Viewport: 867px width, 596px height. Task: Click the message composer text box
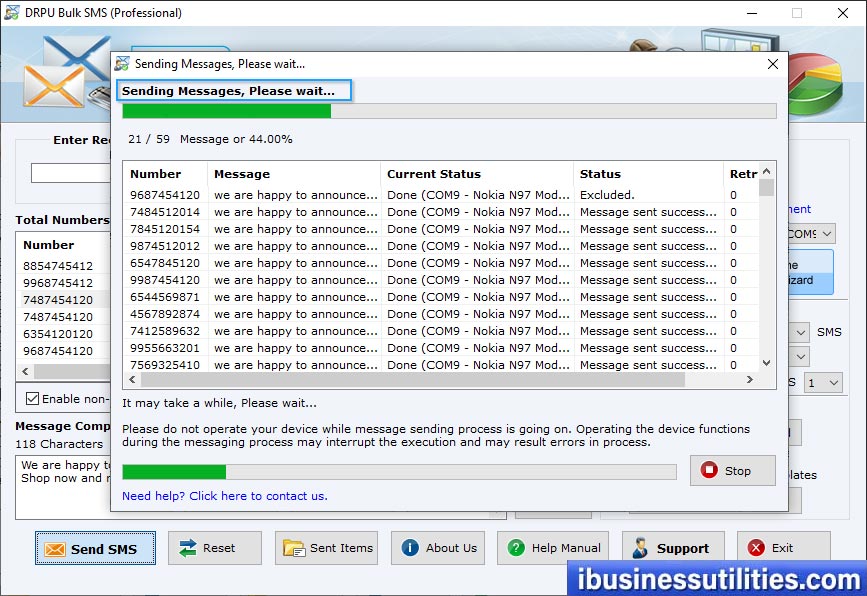pyautogui.click(x=63, y=487)
